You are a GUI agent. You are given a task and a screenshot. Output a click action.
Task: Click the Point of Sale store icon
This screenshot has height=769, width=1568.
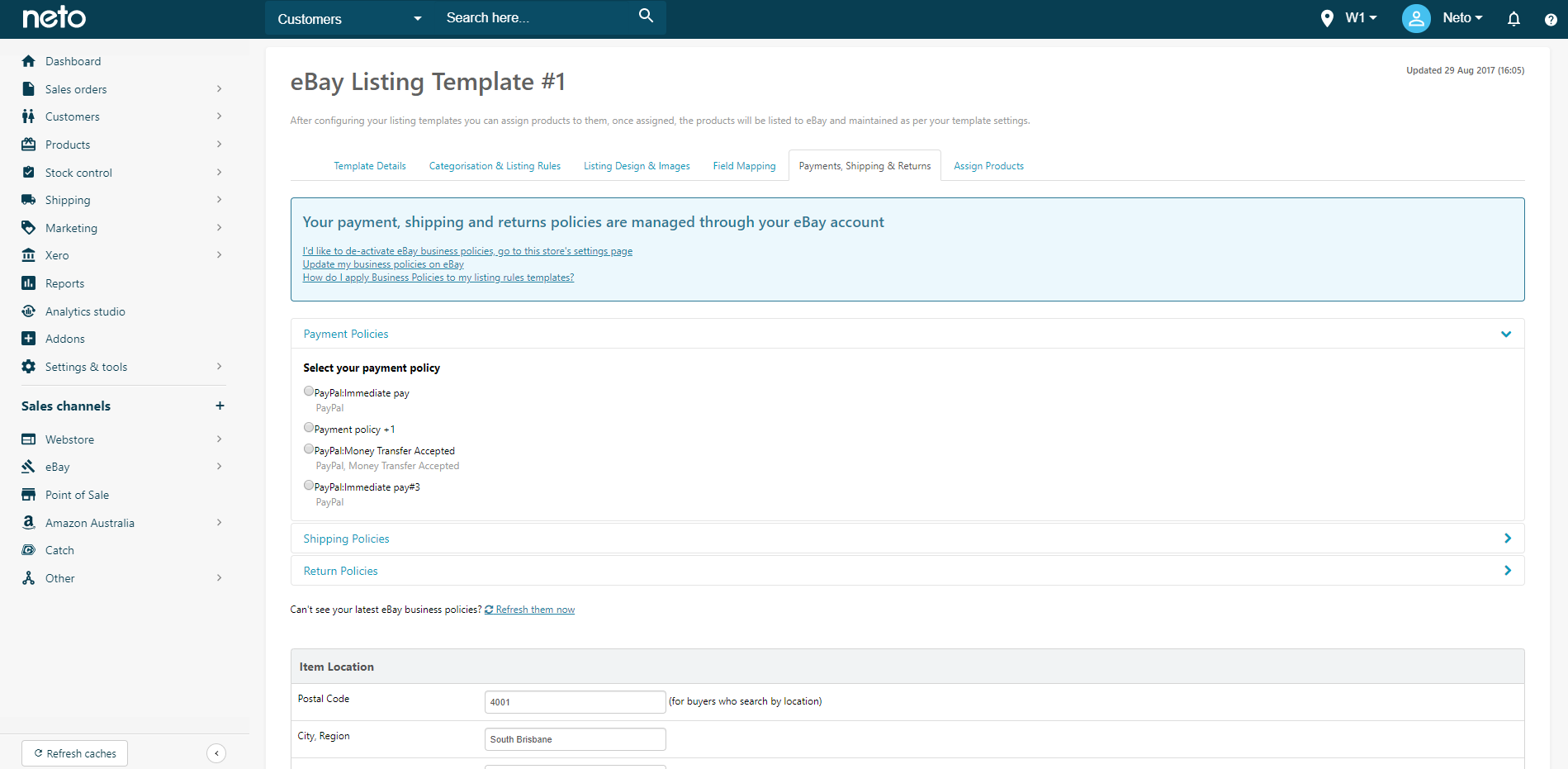29,495
